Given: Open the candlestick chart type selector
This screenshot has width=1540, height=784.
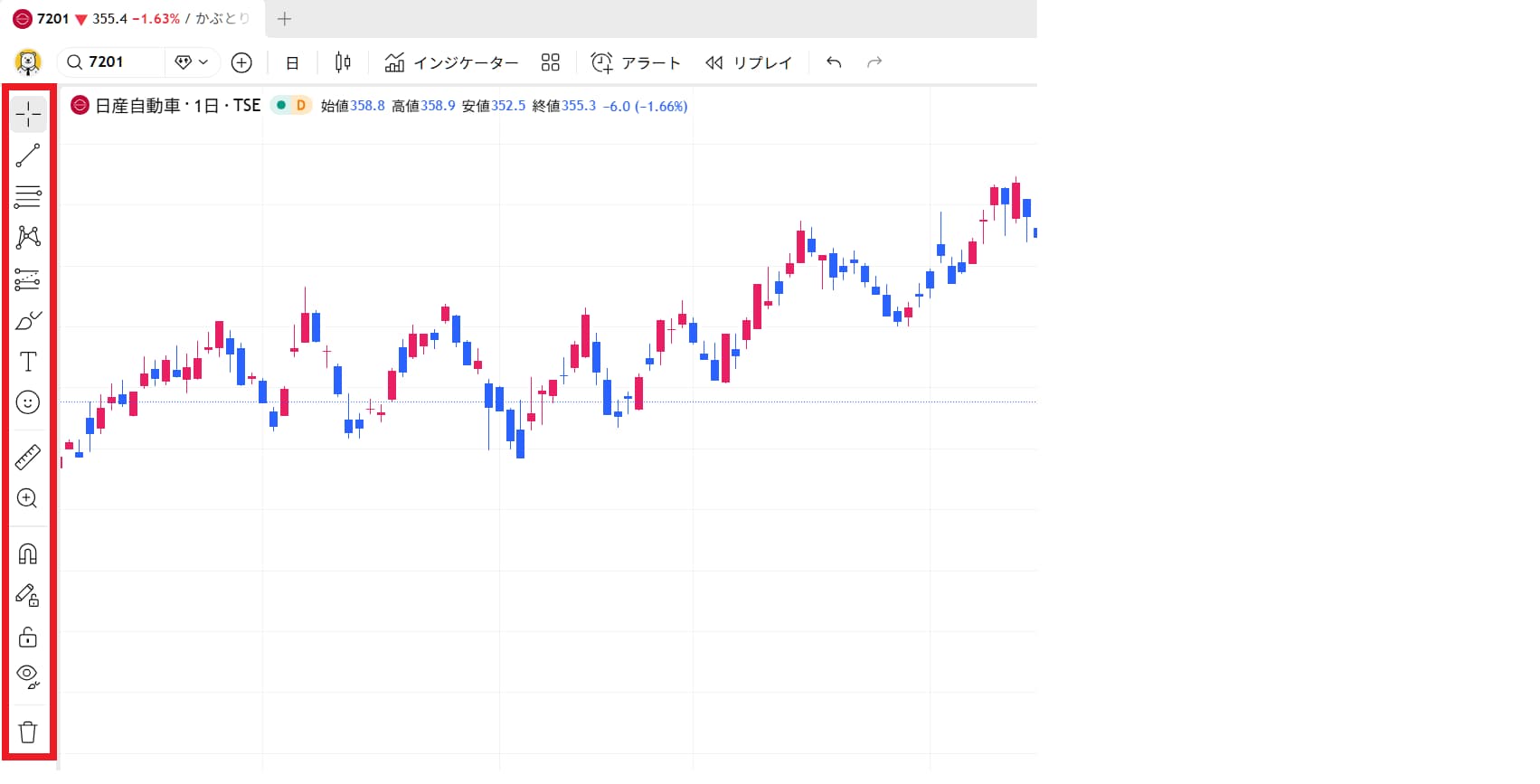Looking at the screenshot, I should [x=343, y=62].
